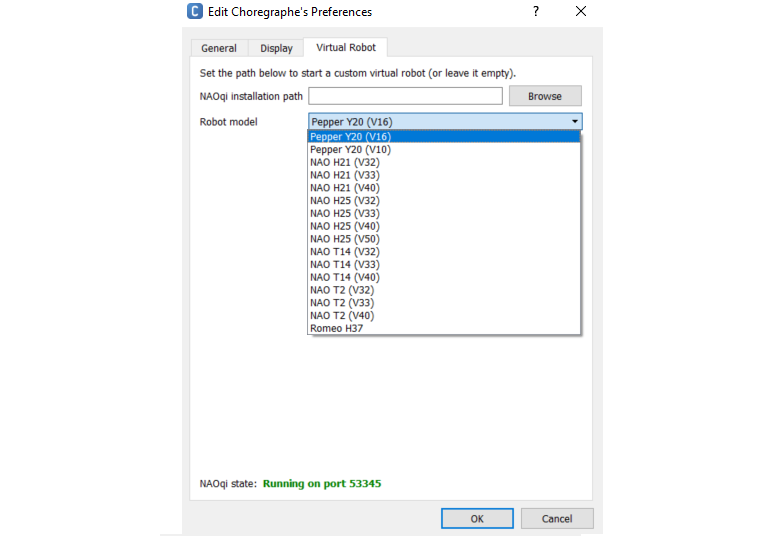Choose NAO T14 (V33) option
This screenshot has height=538, width=780.
coord(444,264)
